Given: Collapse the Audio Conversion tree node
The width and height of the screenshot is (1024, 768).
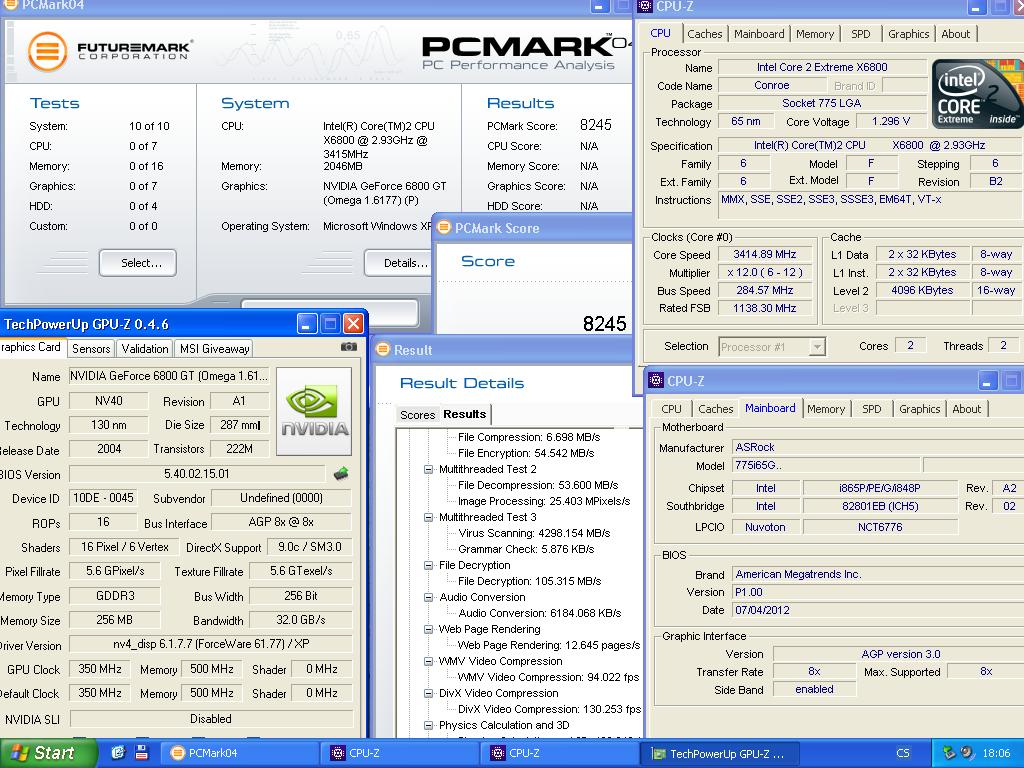Looking at the screenshot, I should (428, 597).
